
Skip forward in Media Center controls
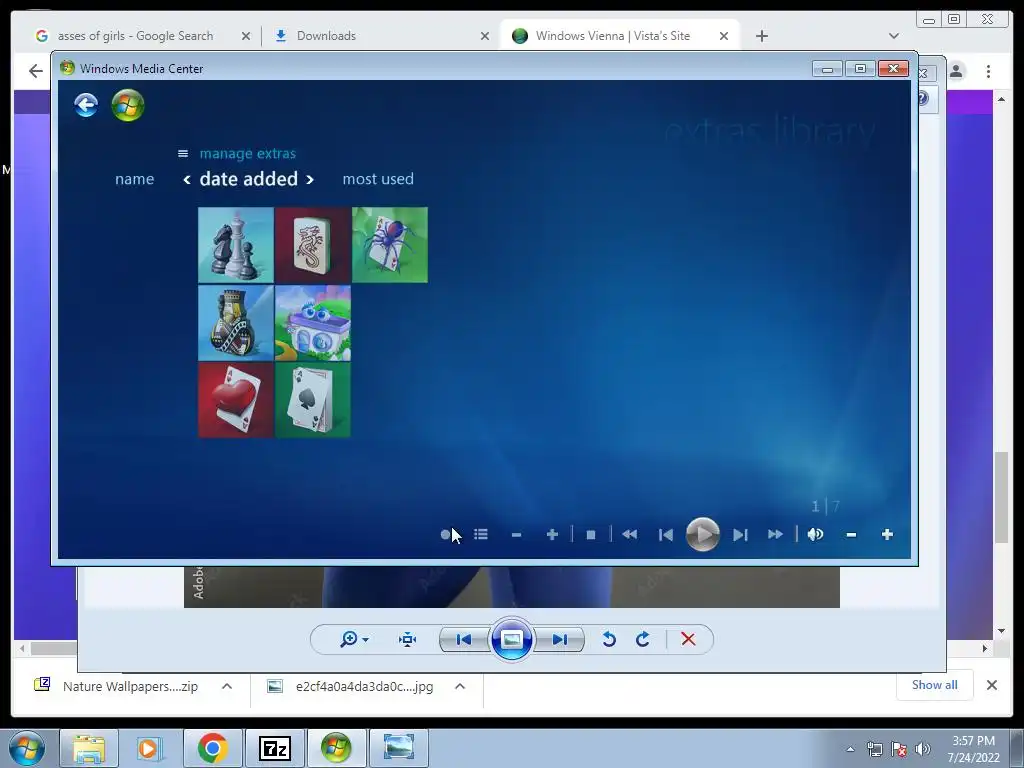pyautogui.click(x=740, y=535)
